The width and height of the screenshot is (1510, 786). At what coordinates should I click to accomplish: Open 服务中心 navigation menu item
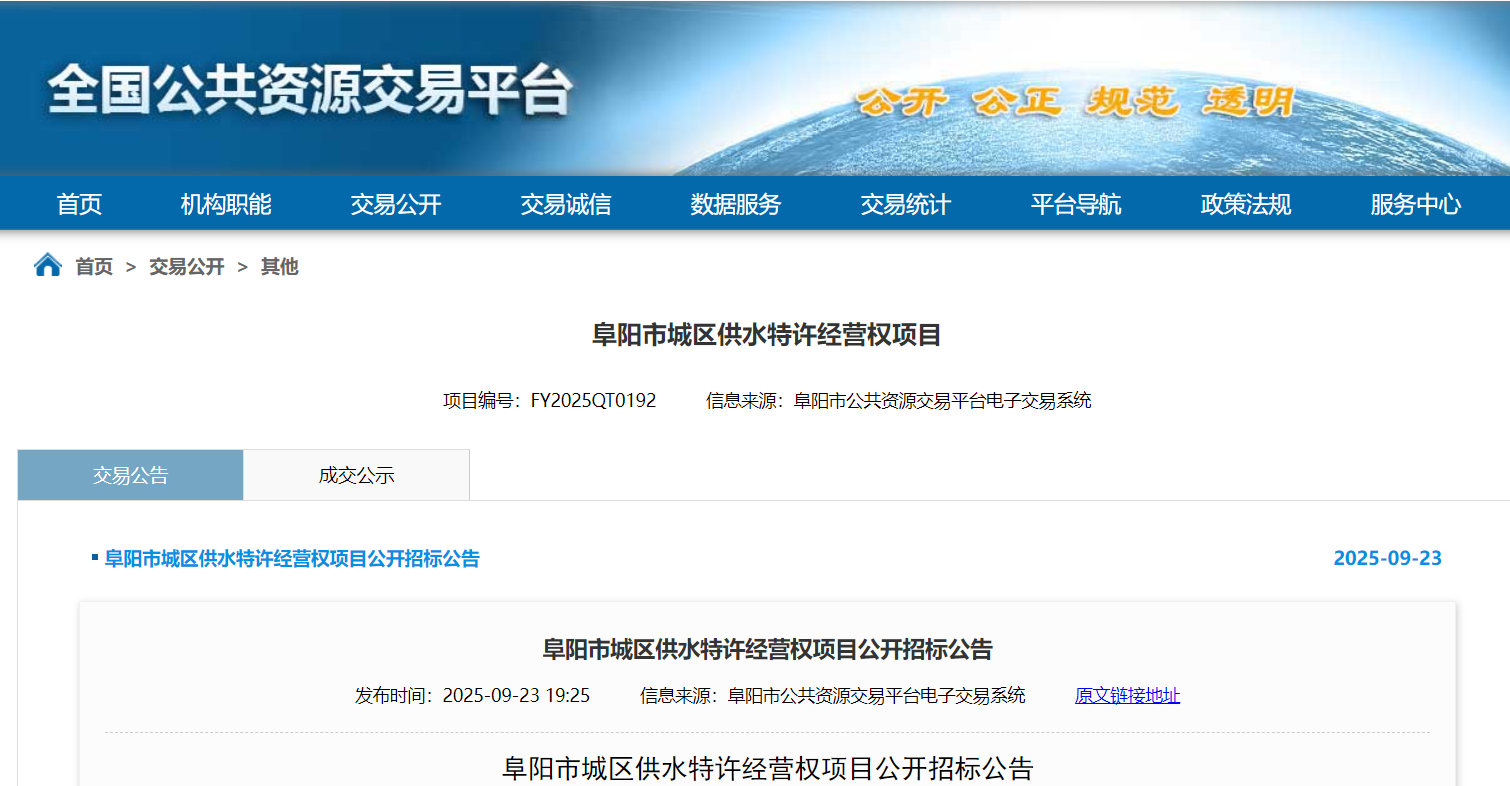[1416, 205]
